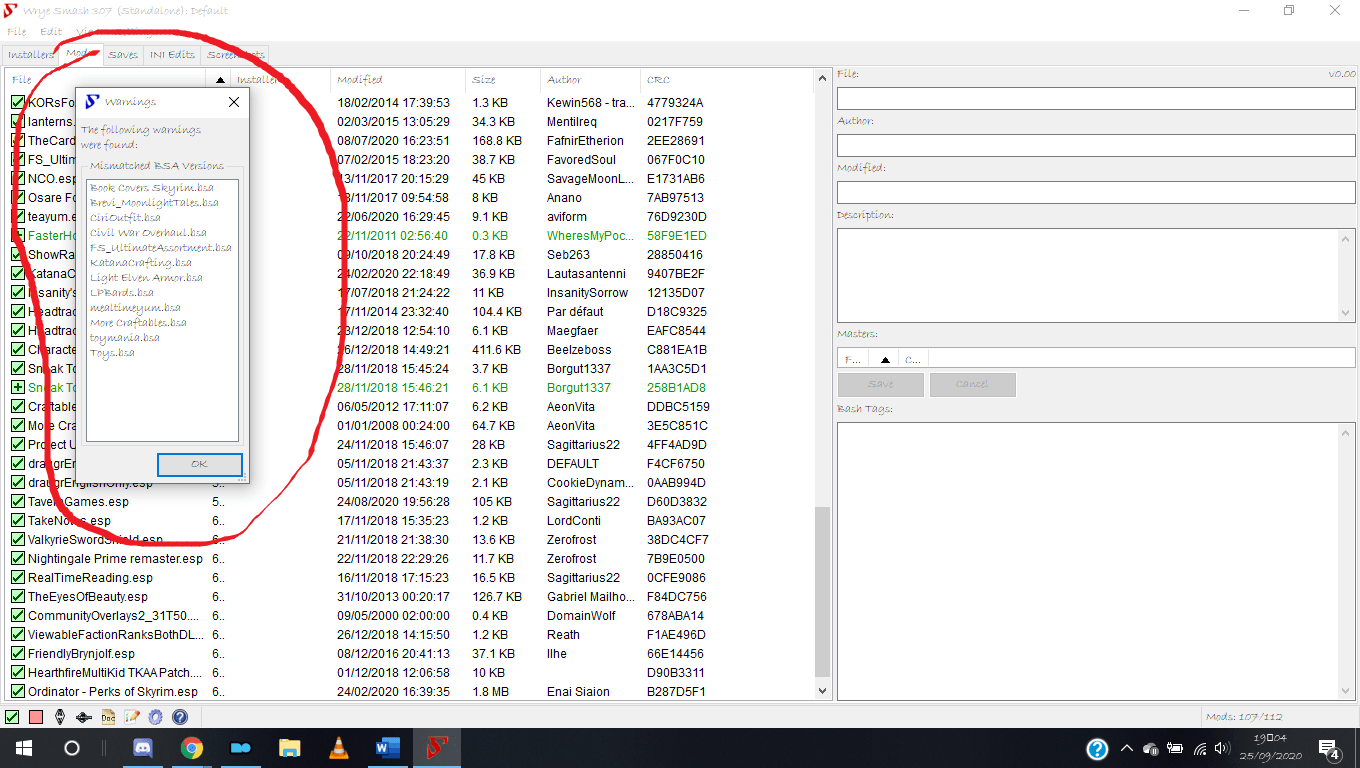Switch to the Screenshots tab
This screenshot has height=768, width=1360.
tap(235, 54)
